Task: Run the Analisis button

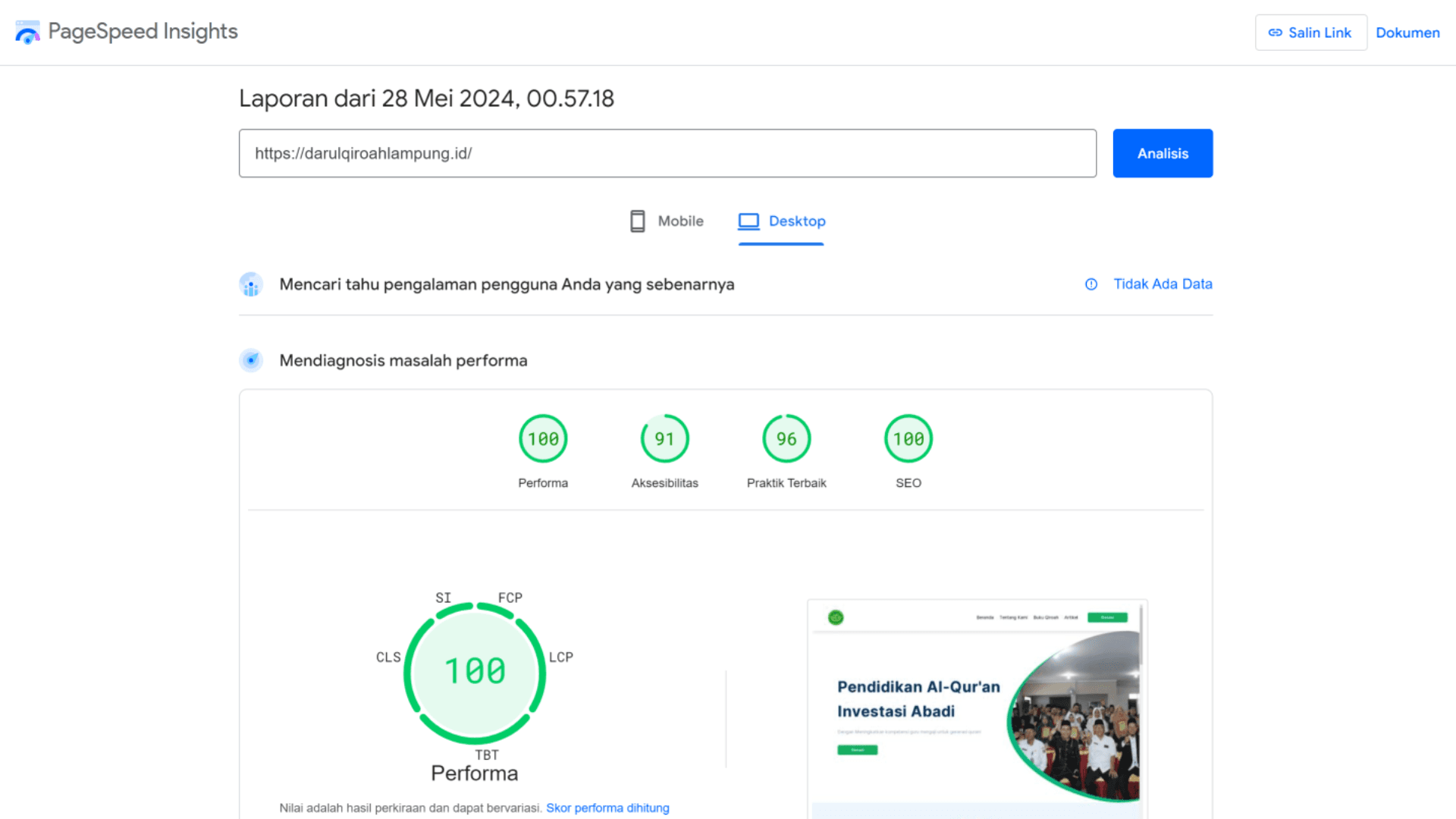Action: [1163, 153]
